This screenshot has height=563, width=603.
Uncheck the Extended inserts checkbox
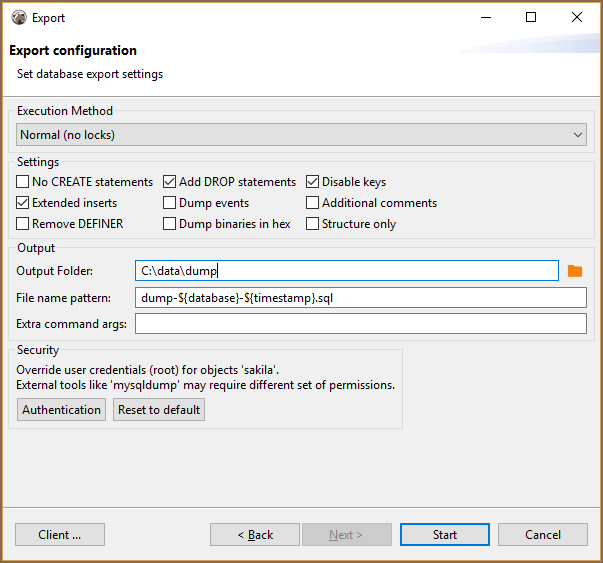[x=23, y=203]
